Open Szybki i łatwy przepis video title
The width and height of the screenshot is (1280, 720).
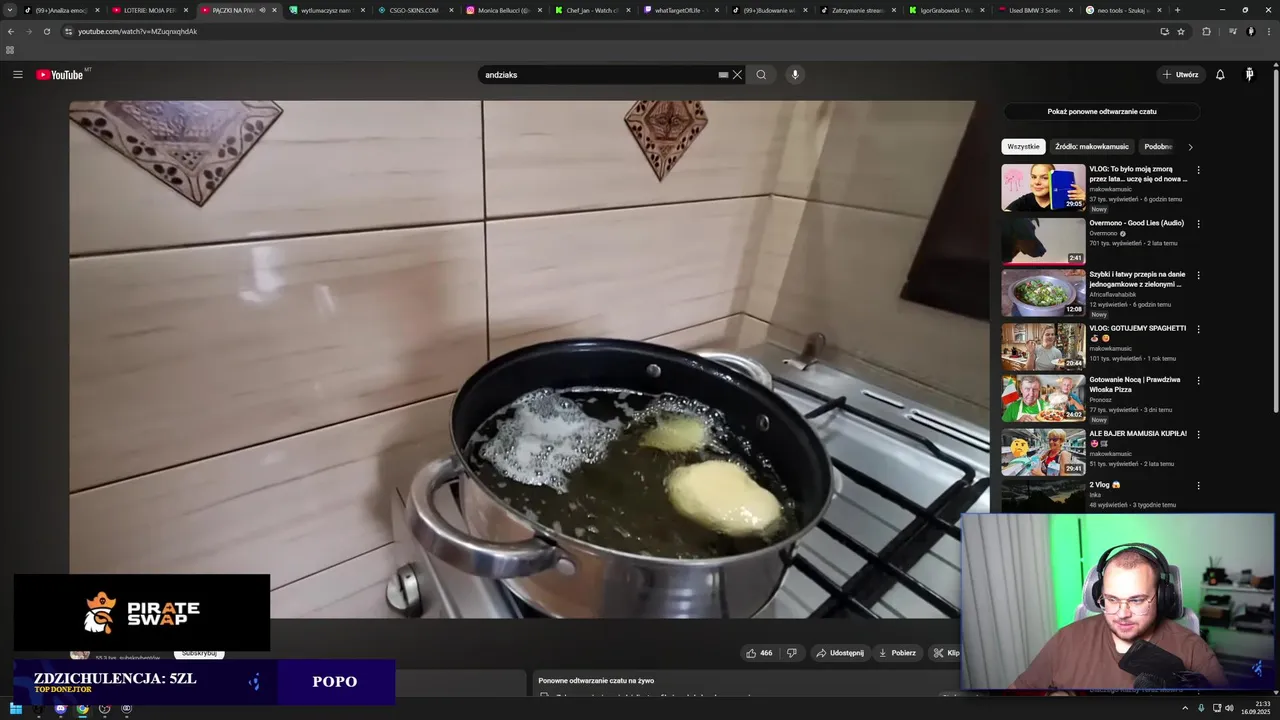(x=1137, y=279)
